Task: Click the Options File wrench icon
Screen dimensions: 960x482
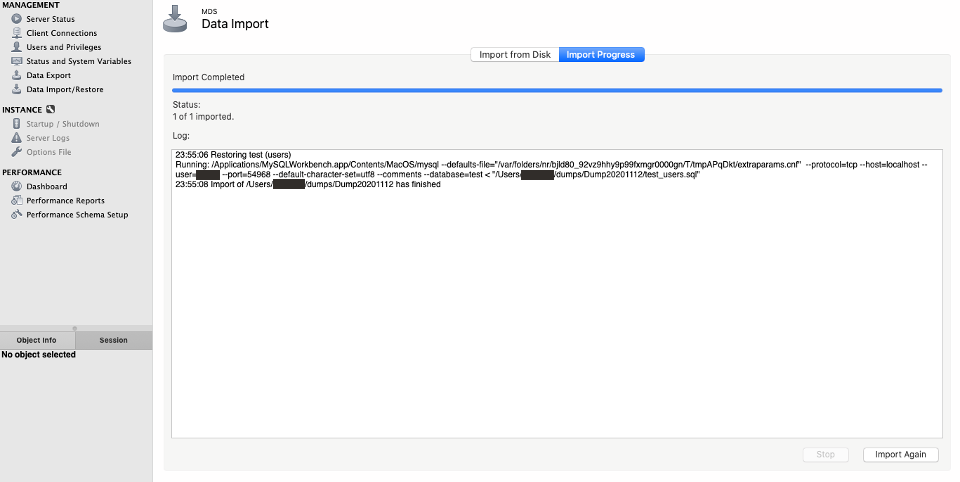Action: (x=16, y=152)
